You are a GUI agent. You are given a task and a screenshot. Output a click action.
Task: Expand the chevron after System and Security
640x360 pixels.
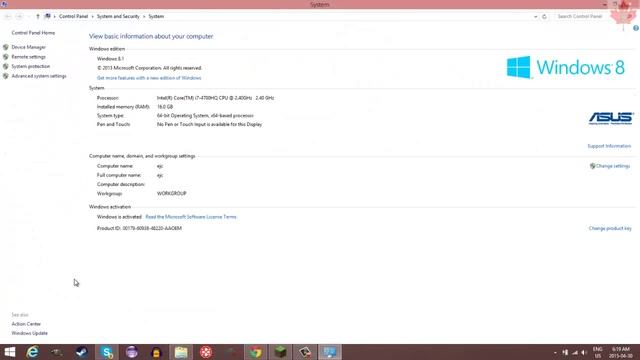(144, 17)
